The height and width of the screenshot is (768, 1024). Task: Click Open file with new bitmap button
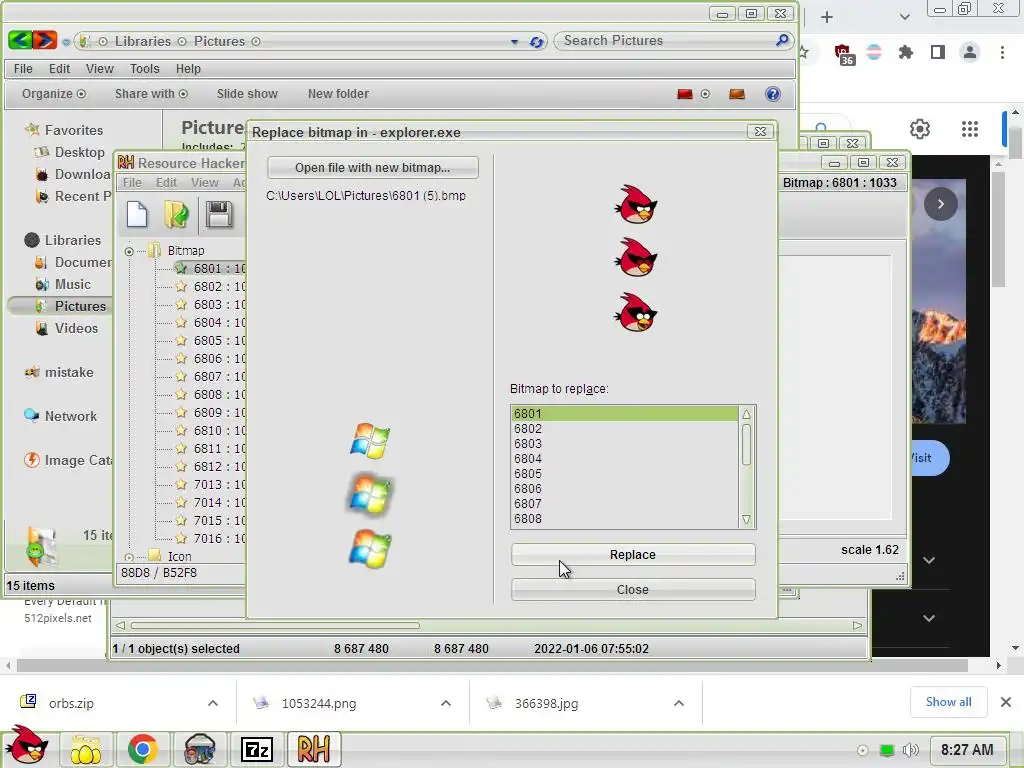[372, 168]
